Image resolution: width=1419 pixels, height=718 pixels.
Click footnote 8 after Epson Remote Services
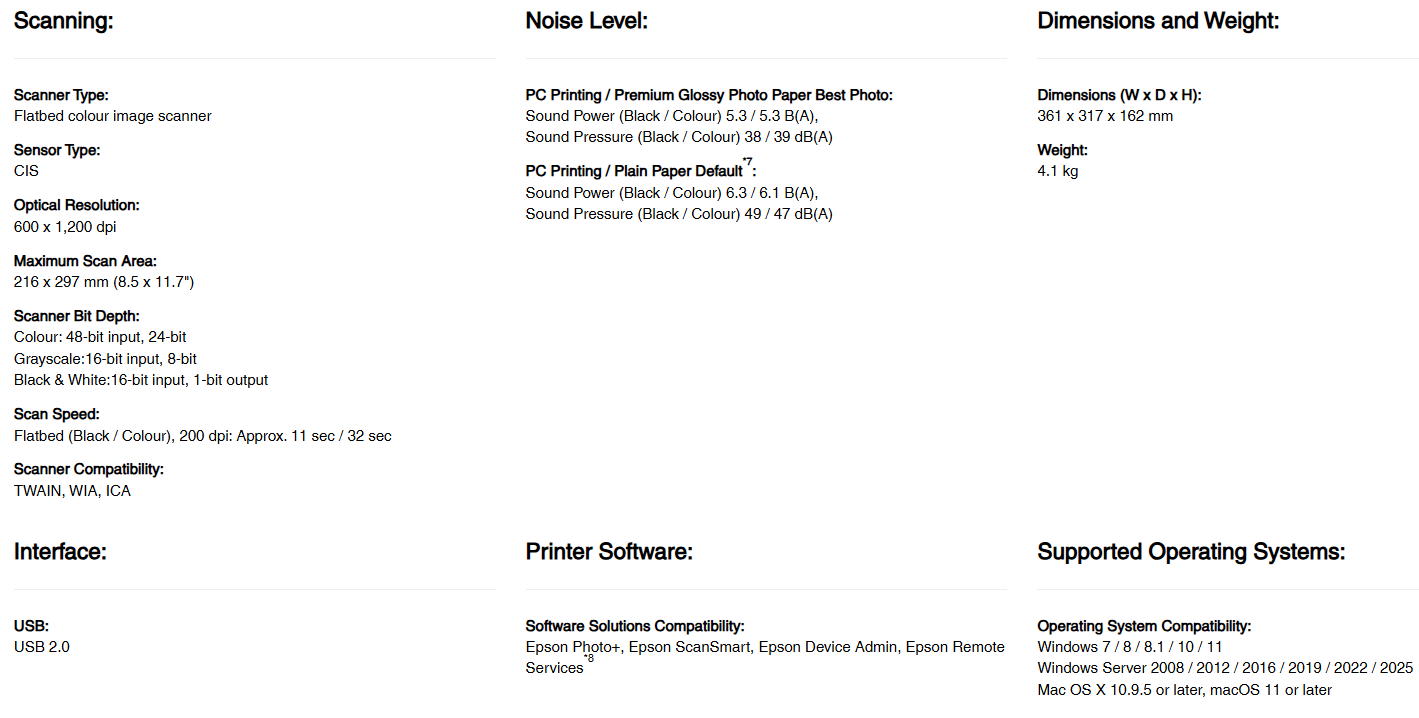point(589,658)
